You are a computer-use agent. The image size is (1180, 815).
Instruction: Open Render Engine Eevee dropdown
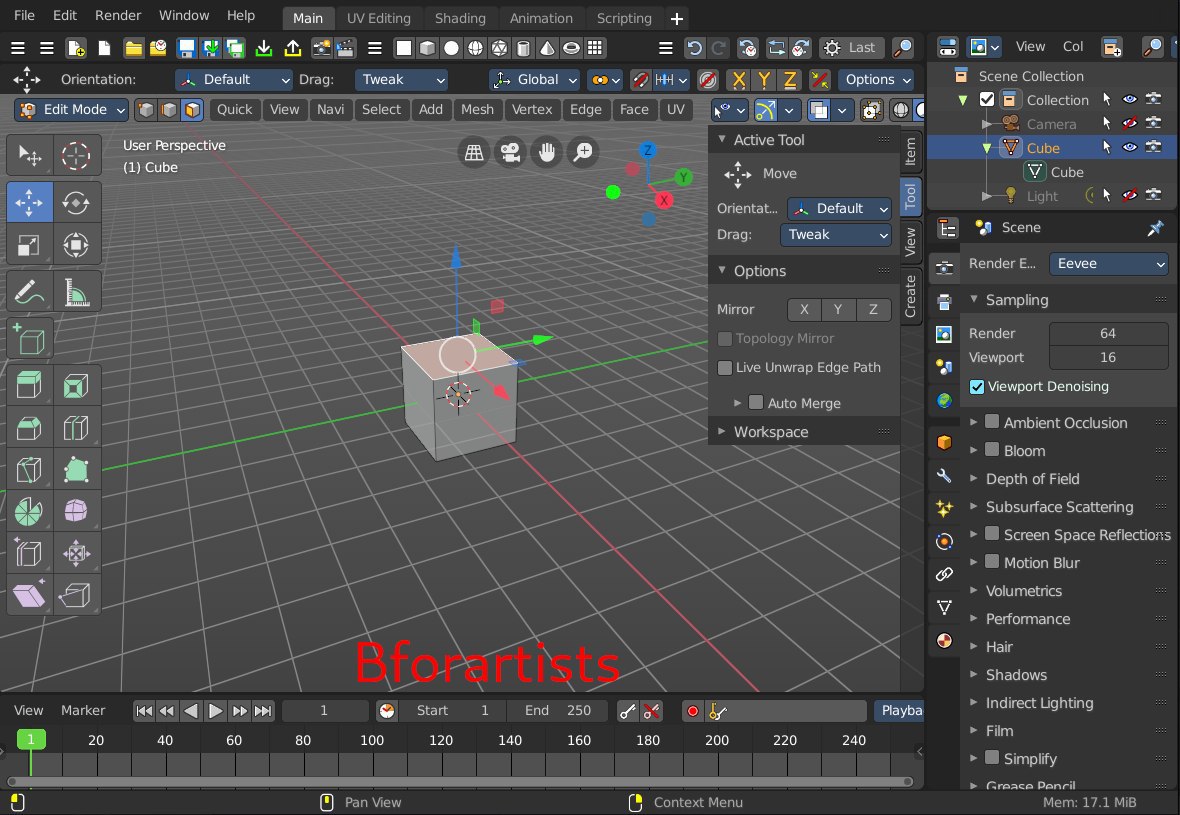pyautogui.click(x=1108, y=263)
